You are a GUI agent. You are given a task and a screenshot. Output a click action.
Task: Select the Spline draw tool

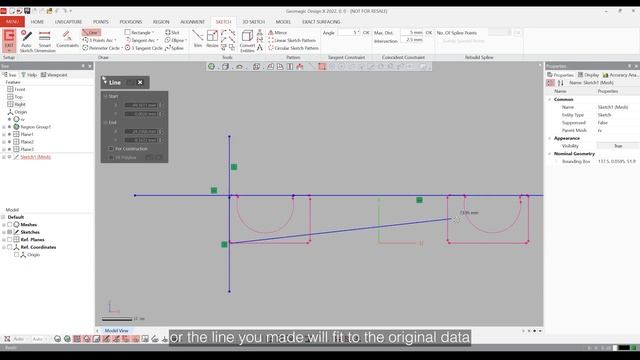pos(174,48)
